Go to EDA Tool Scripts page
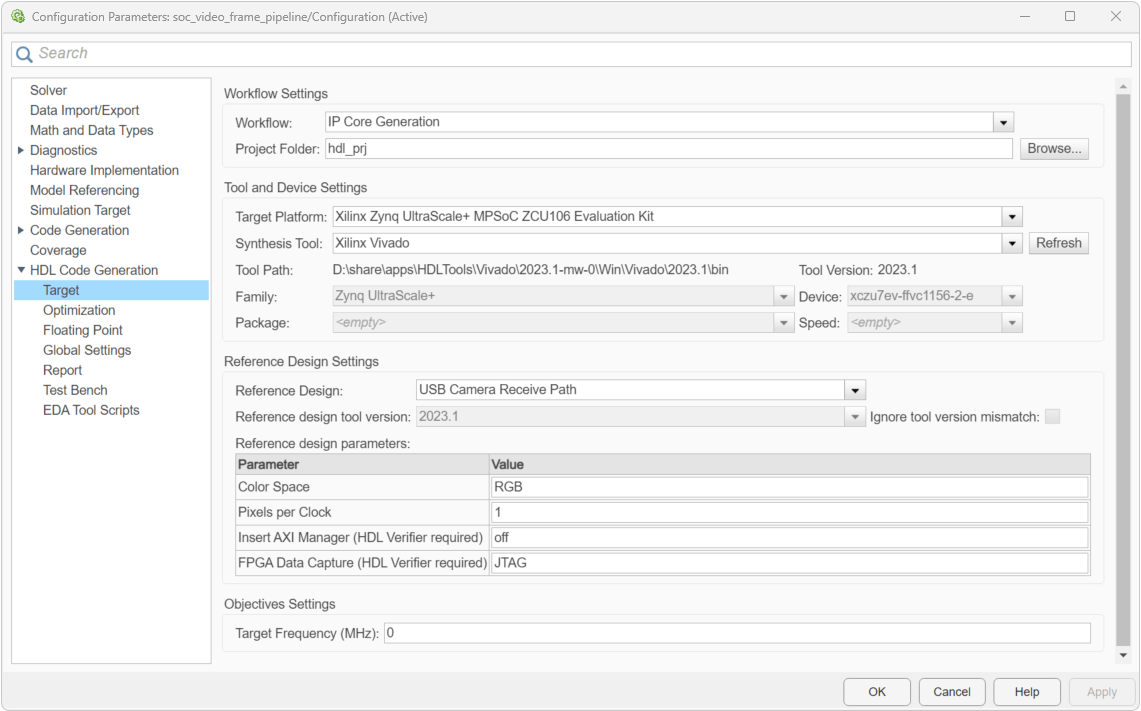The image size is (1141, 711). point(91,410)
